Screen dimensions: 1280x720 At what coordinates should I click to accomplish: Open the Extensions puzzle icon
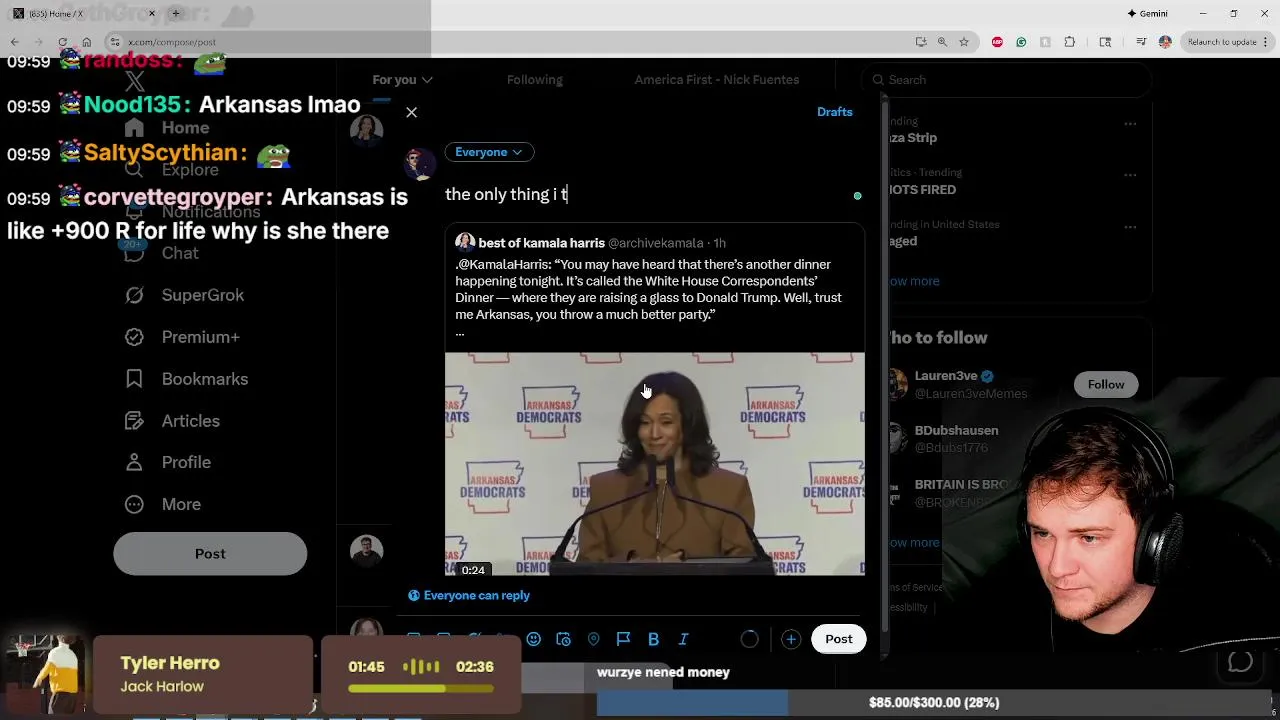coord(1069,42)
